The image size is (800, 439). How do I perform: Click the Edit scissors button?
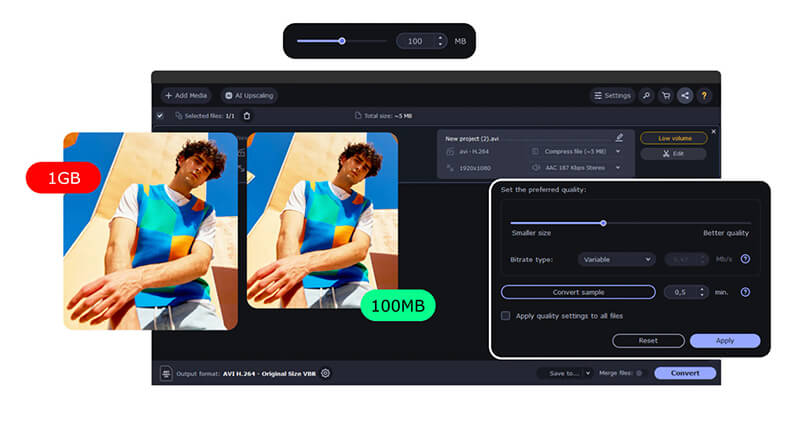tap(674, 154)
